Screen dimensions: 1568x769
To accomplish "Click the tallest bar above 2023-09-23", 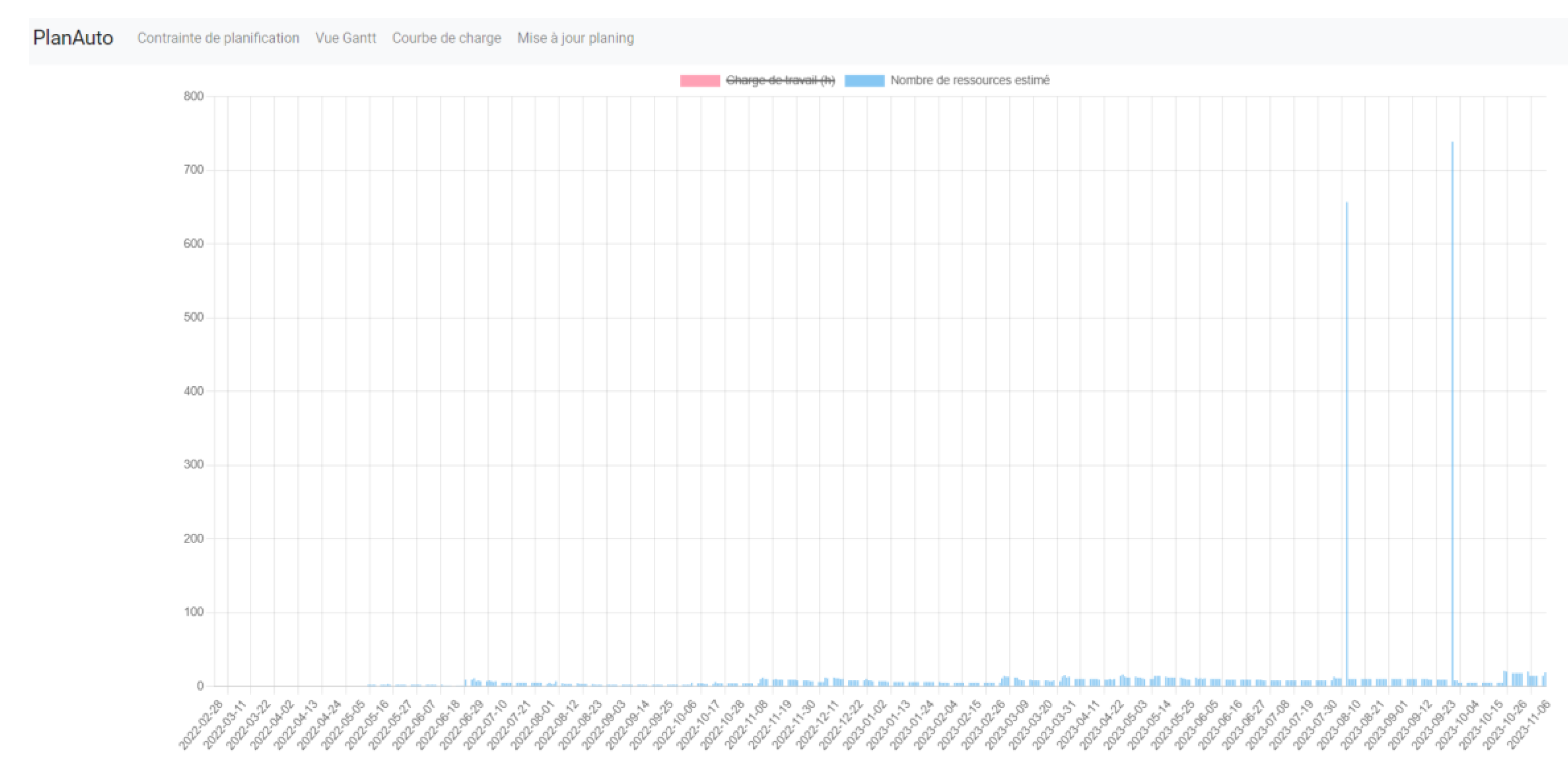I will click(x=1452, y=414).
